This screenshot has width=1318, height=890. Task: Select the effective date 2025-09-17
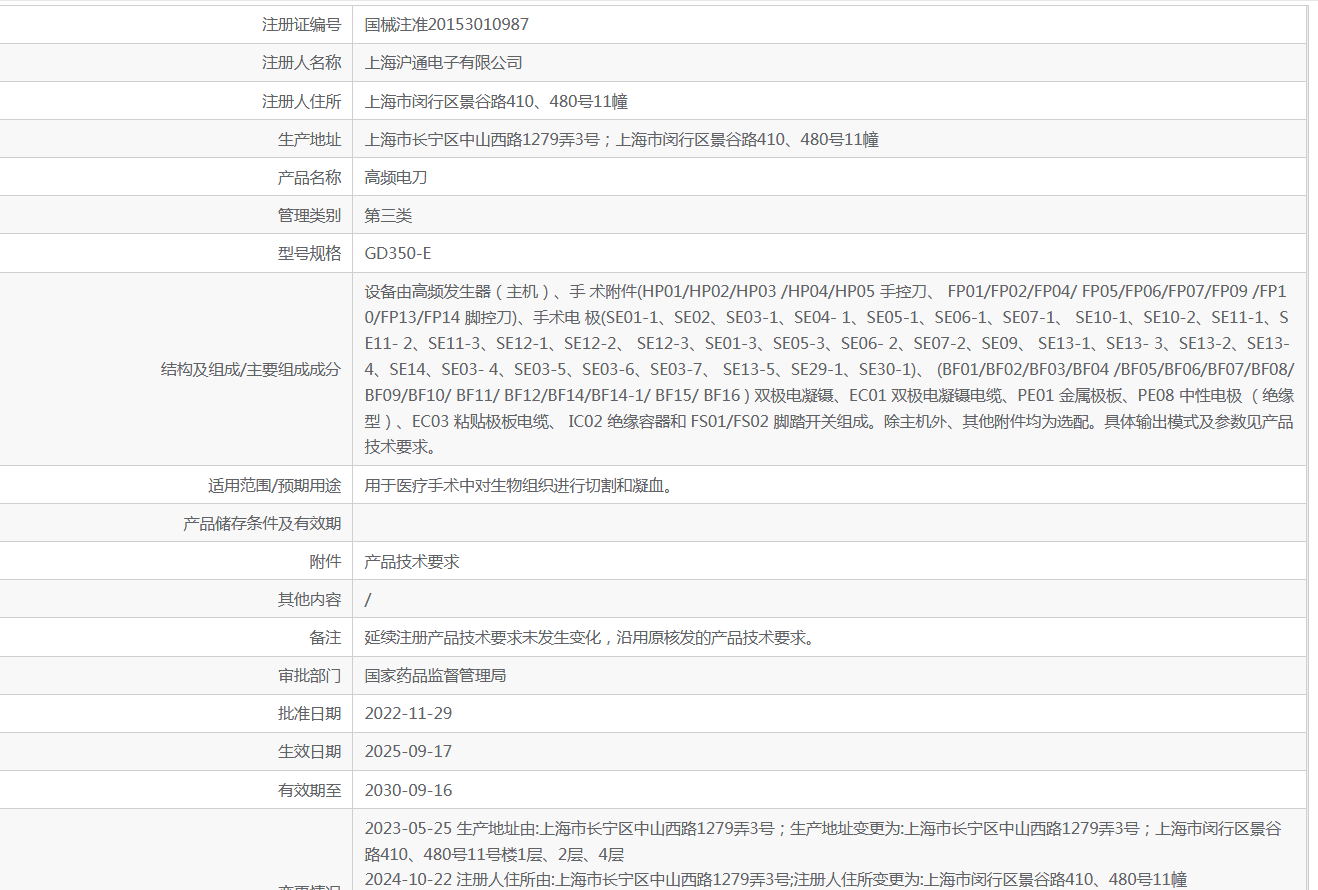tap(409, 751)
